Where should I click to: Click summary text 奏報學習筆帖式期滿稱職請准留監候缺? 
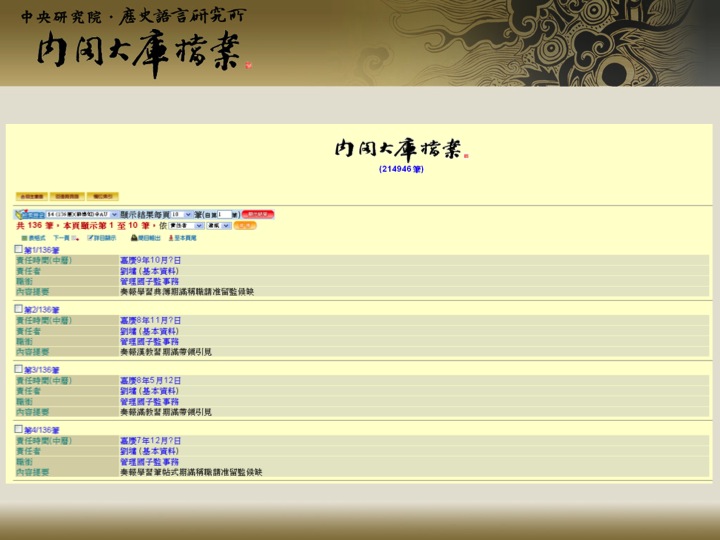point(191,472)
